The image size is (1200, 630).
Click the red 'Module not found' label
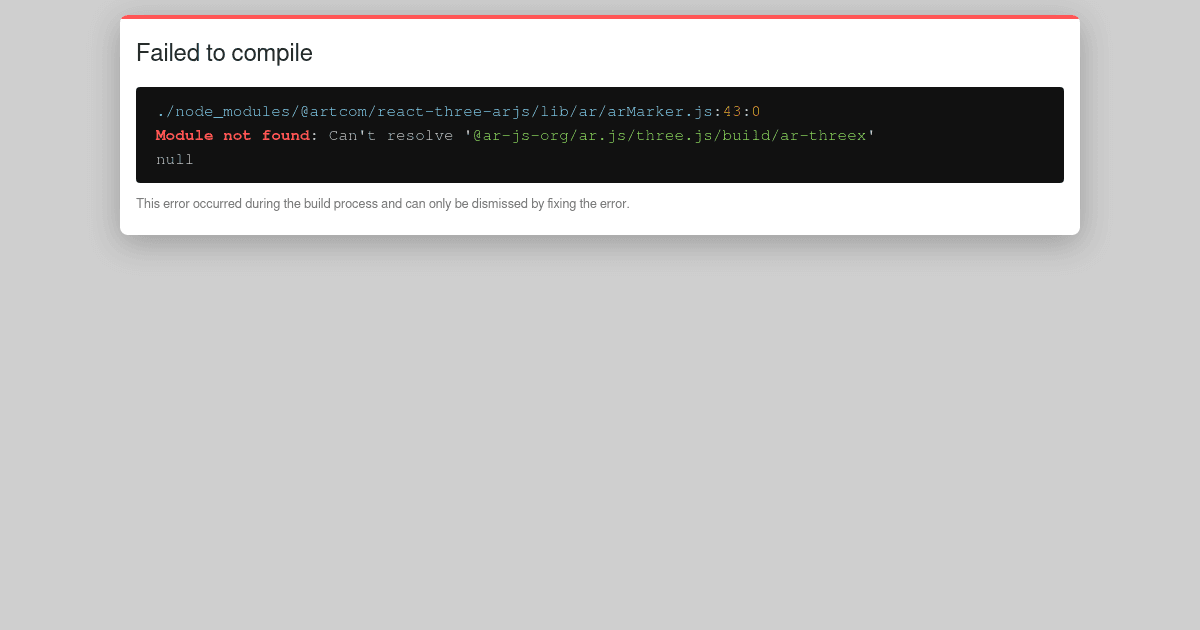tap(232, 135)
